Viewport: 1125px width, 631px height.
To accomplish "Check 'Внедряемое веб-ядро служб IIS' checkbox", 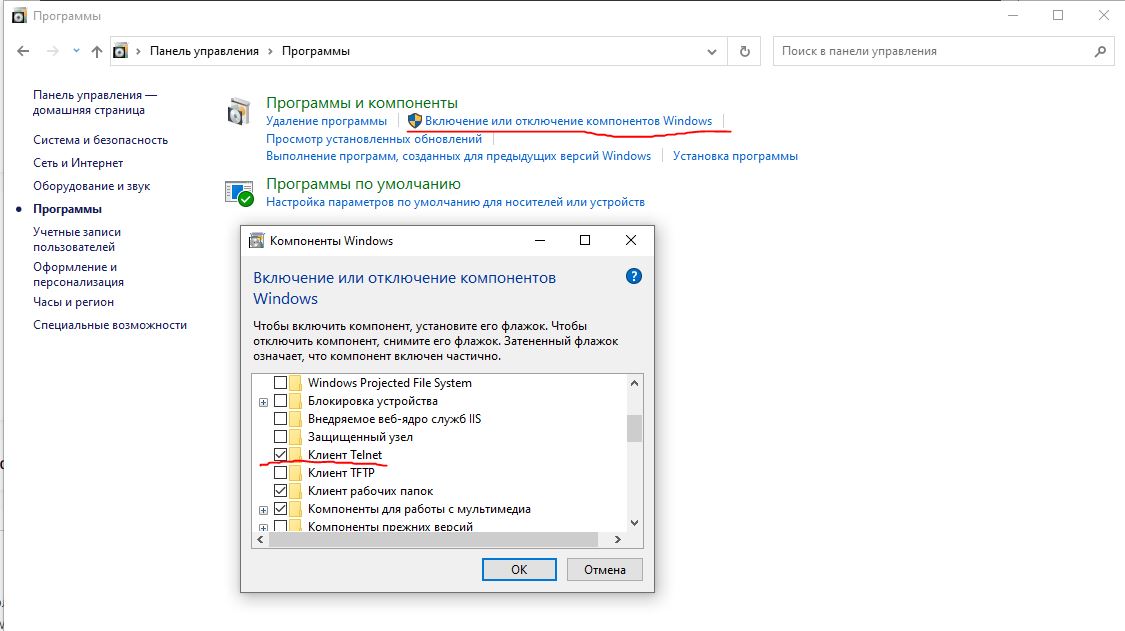I will click(281, 419).
